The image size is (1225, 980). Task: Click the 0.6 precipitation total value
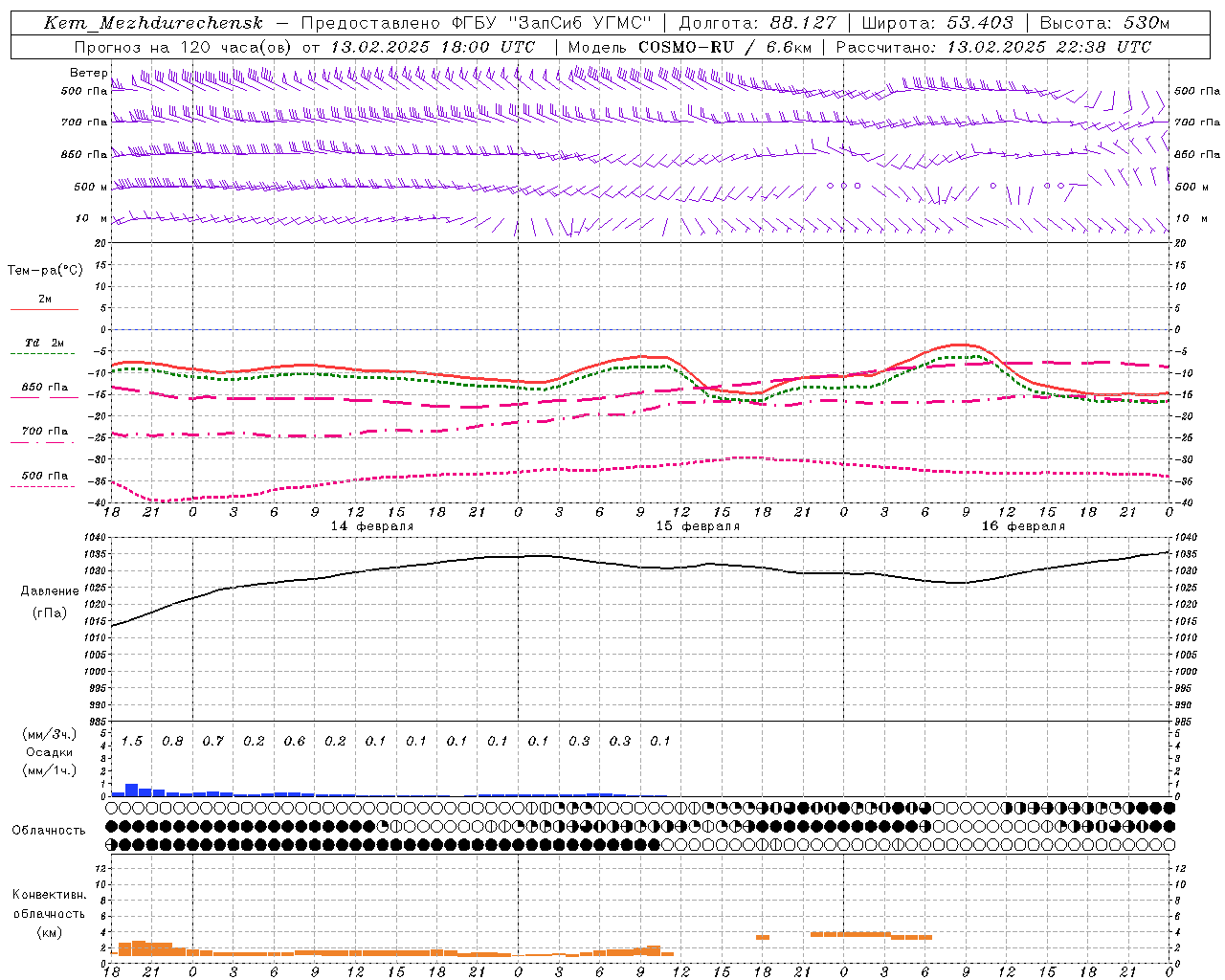pos(295,741)
